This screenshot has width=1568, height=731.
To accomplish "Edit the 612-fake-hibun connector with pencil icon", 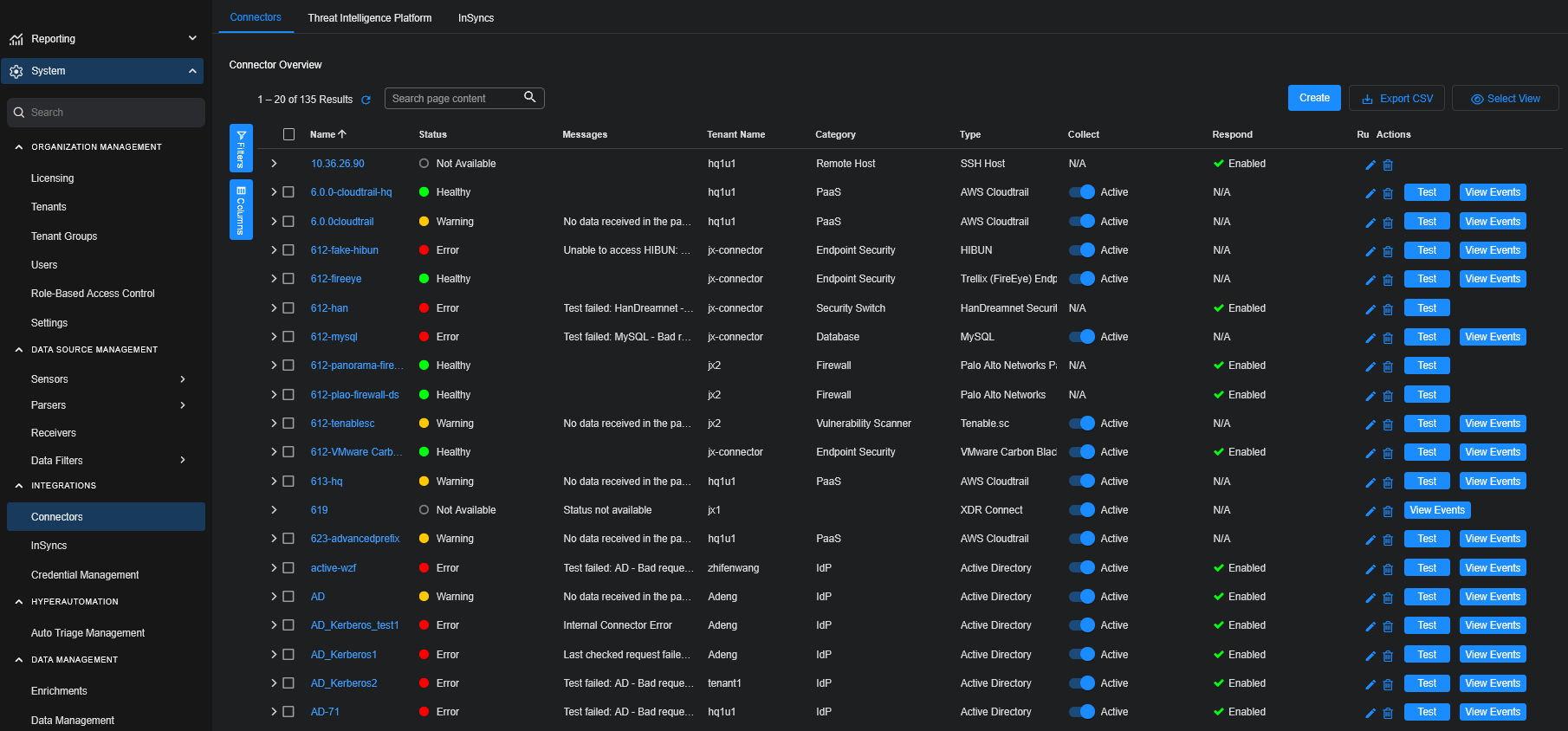I will coord(1370,251).
